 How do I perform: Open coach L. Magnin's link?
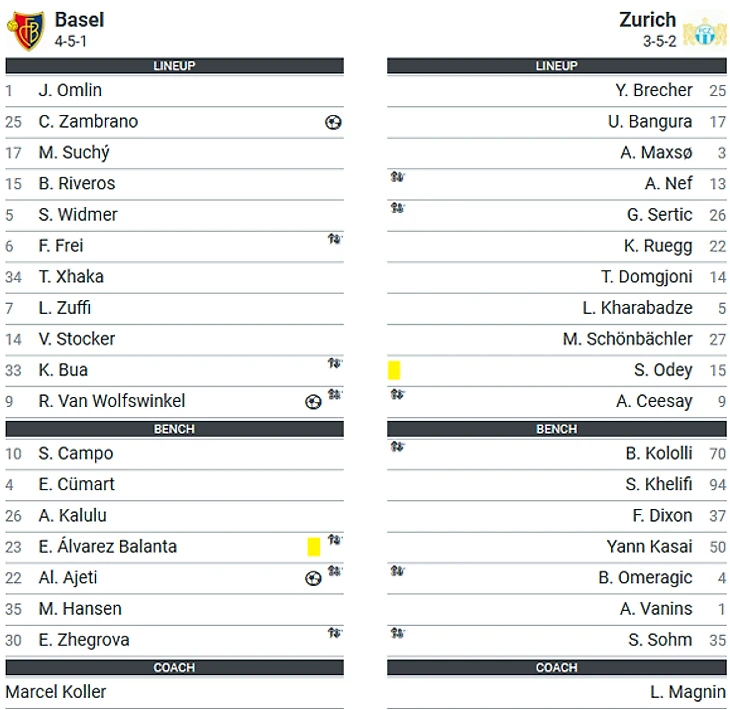coord(687,691)
